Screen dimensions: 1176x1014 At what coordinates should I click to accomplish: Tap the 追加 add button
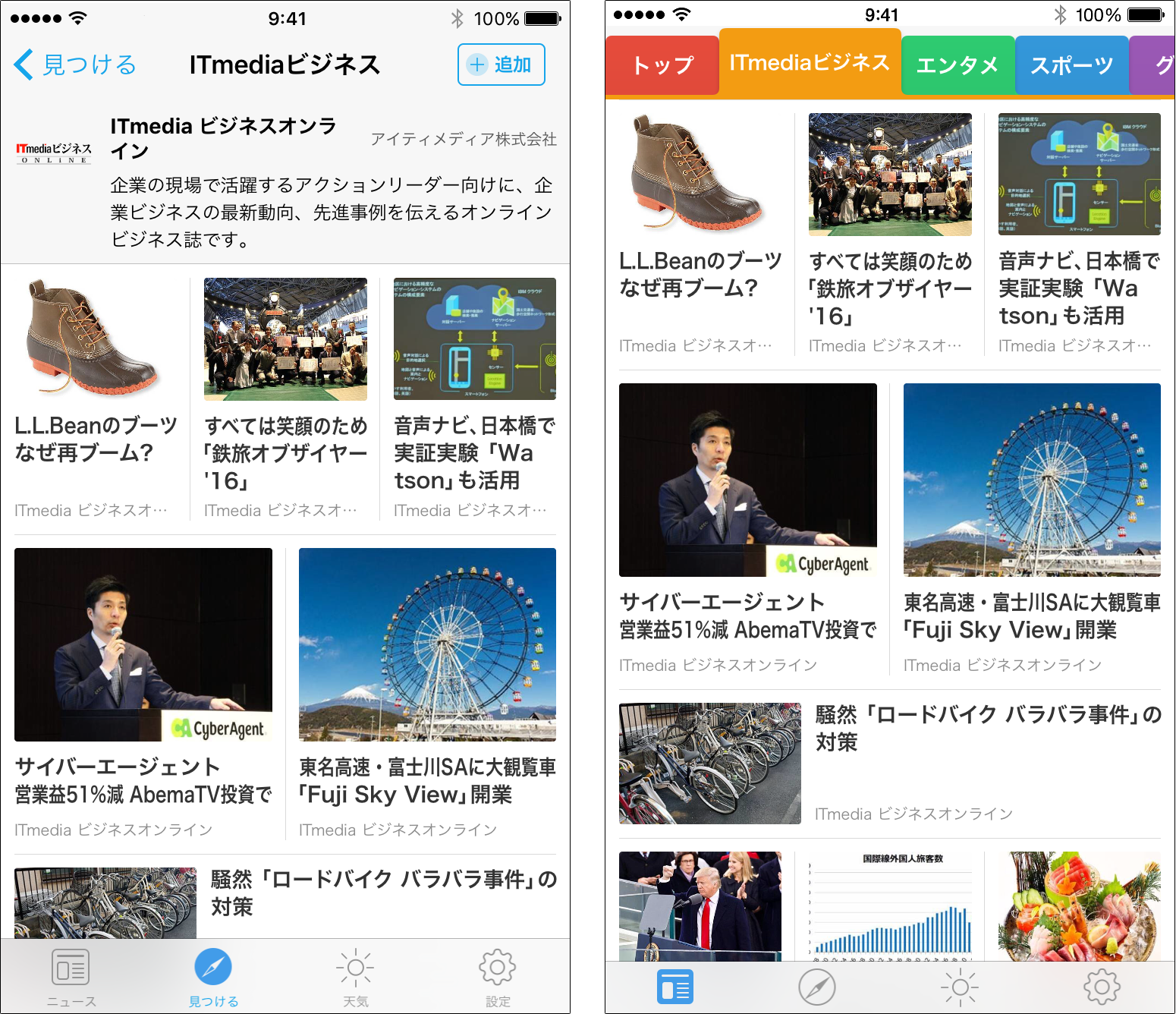(502, 65)
